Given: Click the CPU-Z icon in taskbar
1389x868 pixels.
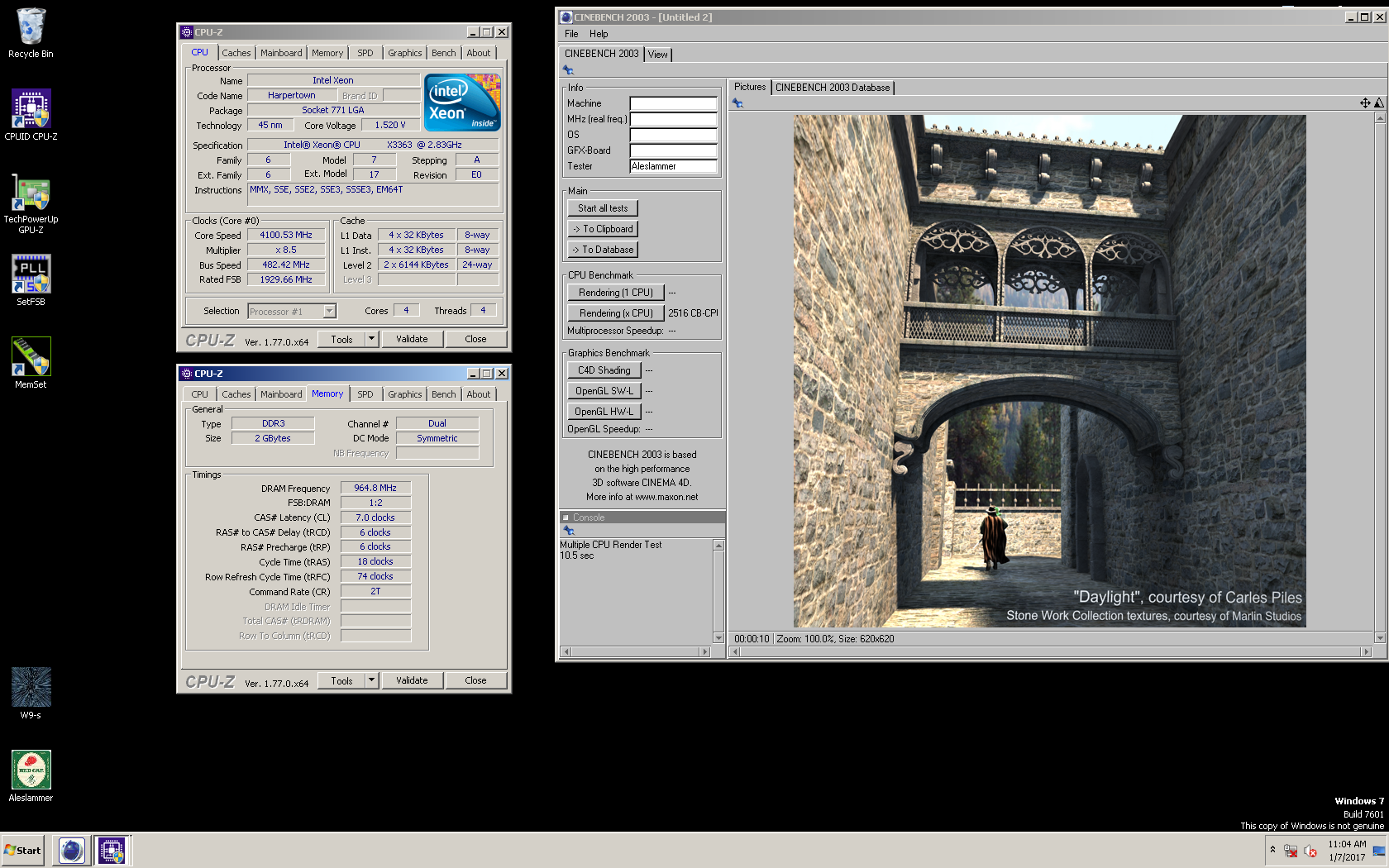Looking at the screenshot, I should pos(112,850).
